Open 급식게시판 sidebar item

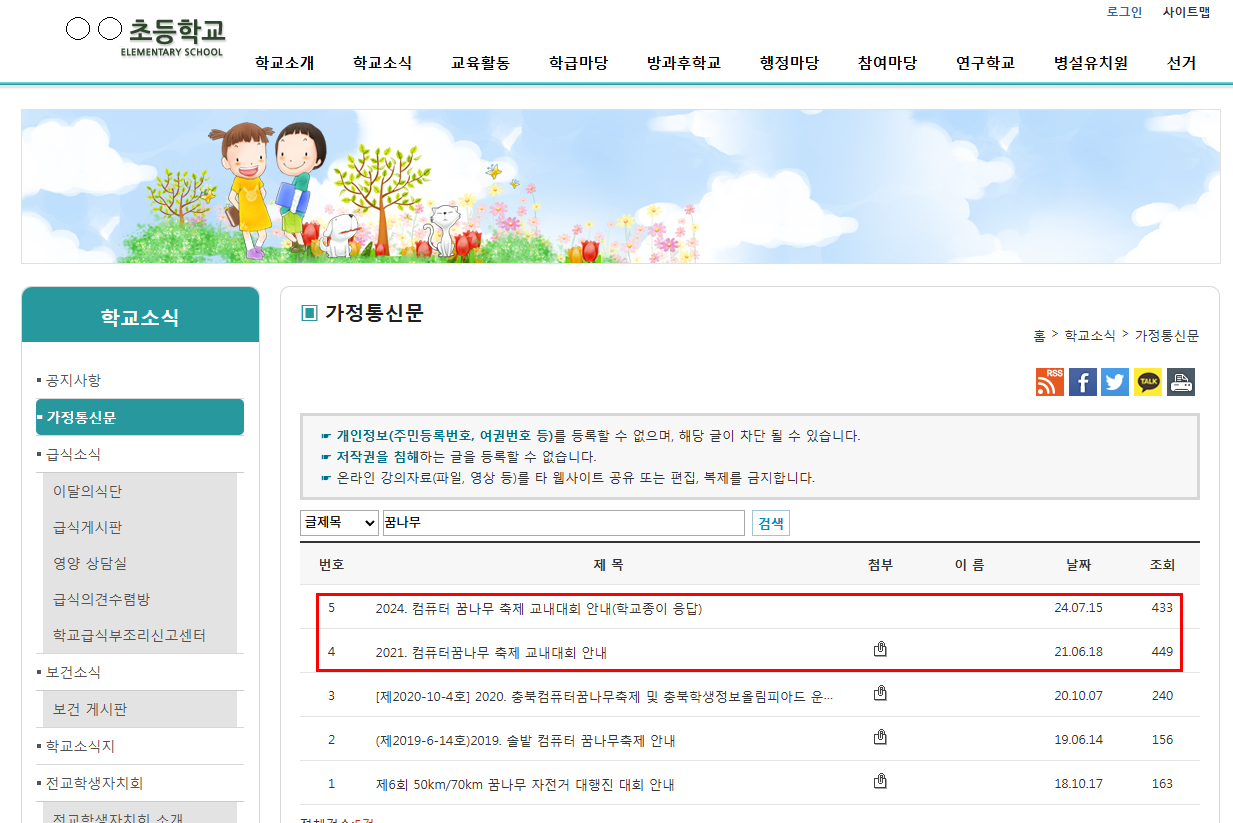tap(87, 527)
